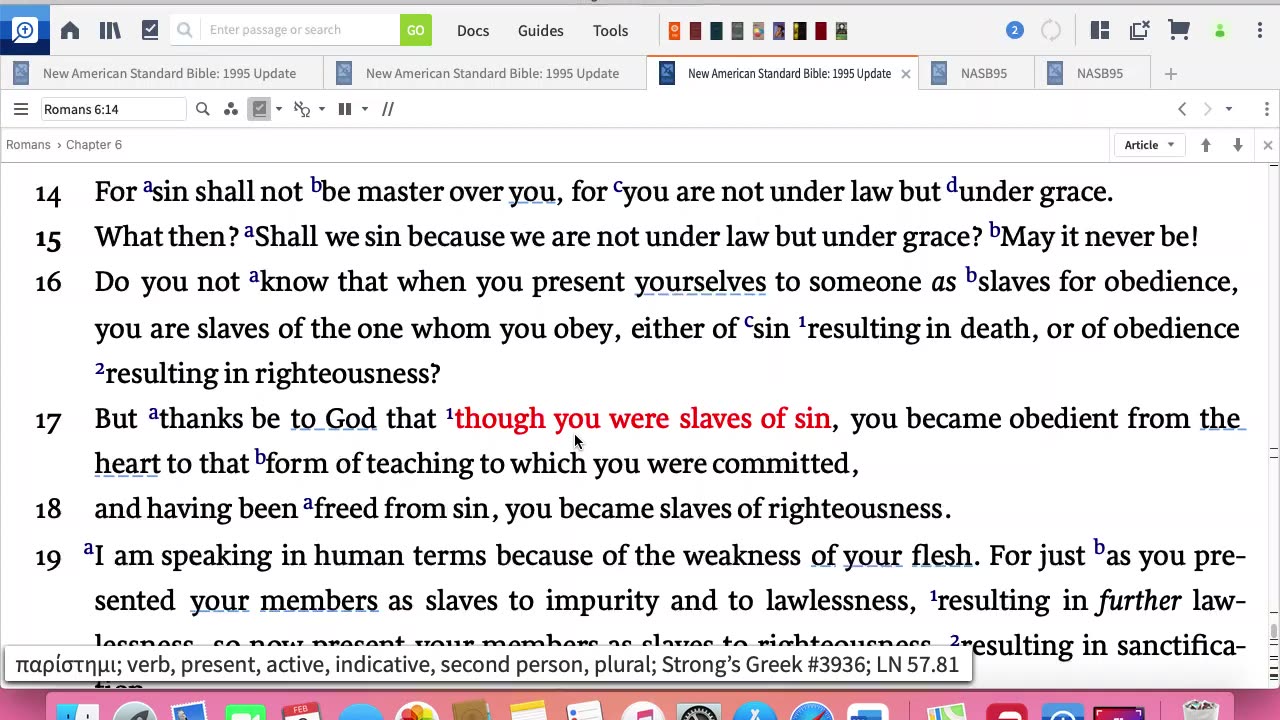The image size is (1280, 720).
Task: Click the panel search magnifier icon
Action: coord(203,109)
